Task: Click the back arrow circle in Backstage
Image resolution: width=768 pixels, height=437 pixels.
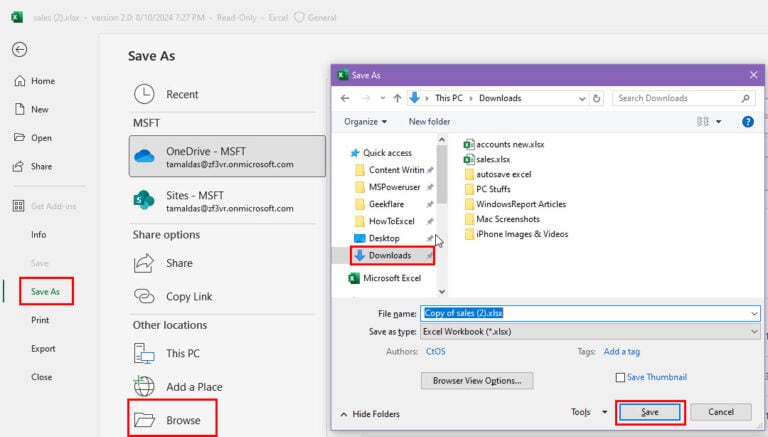Action: pos(19,49)
